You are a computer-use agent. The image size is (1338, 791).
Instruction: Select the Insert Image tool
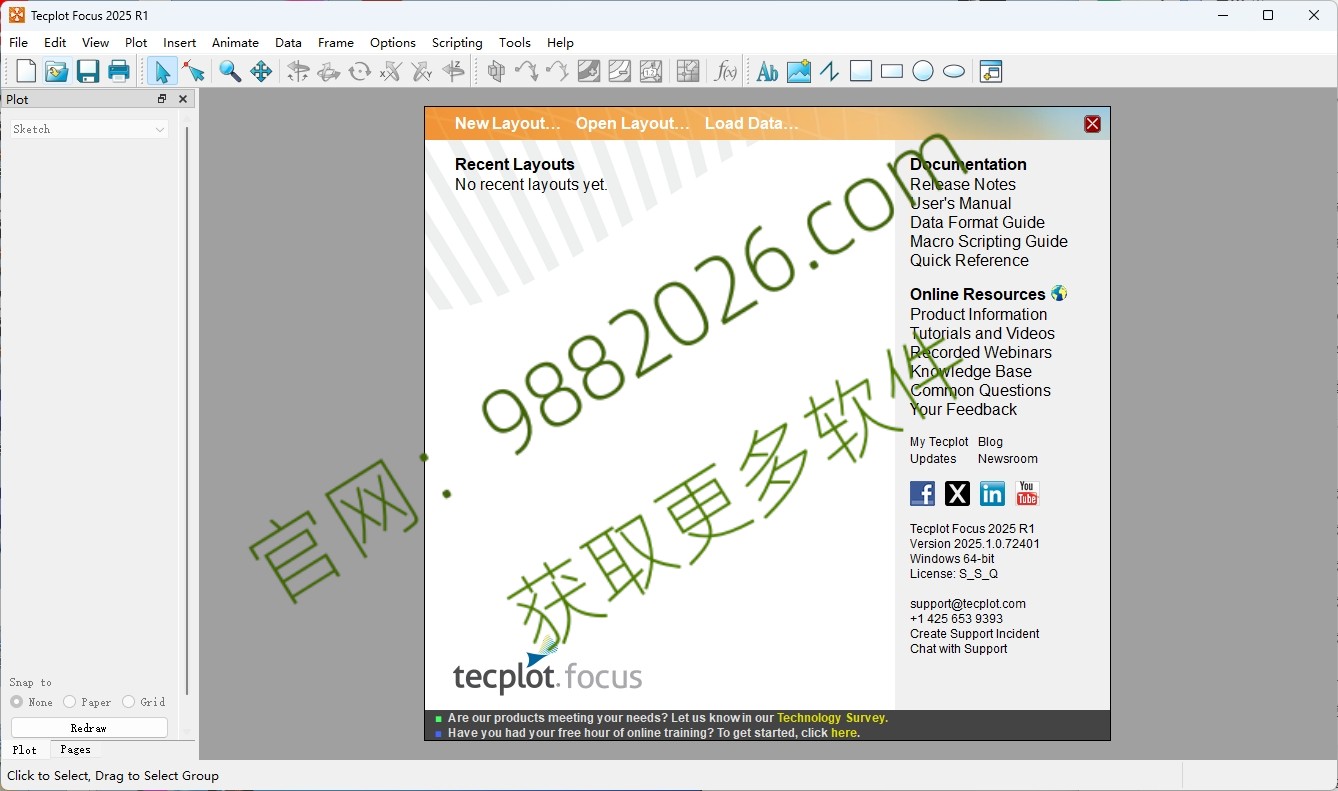(x=798, y=71)
